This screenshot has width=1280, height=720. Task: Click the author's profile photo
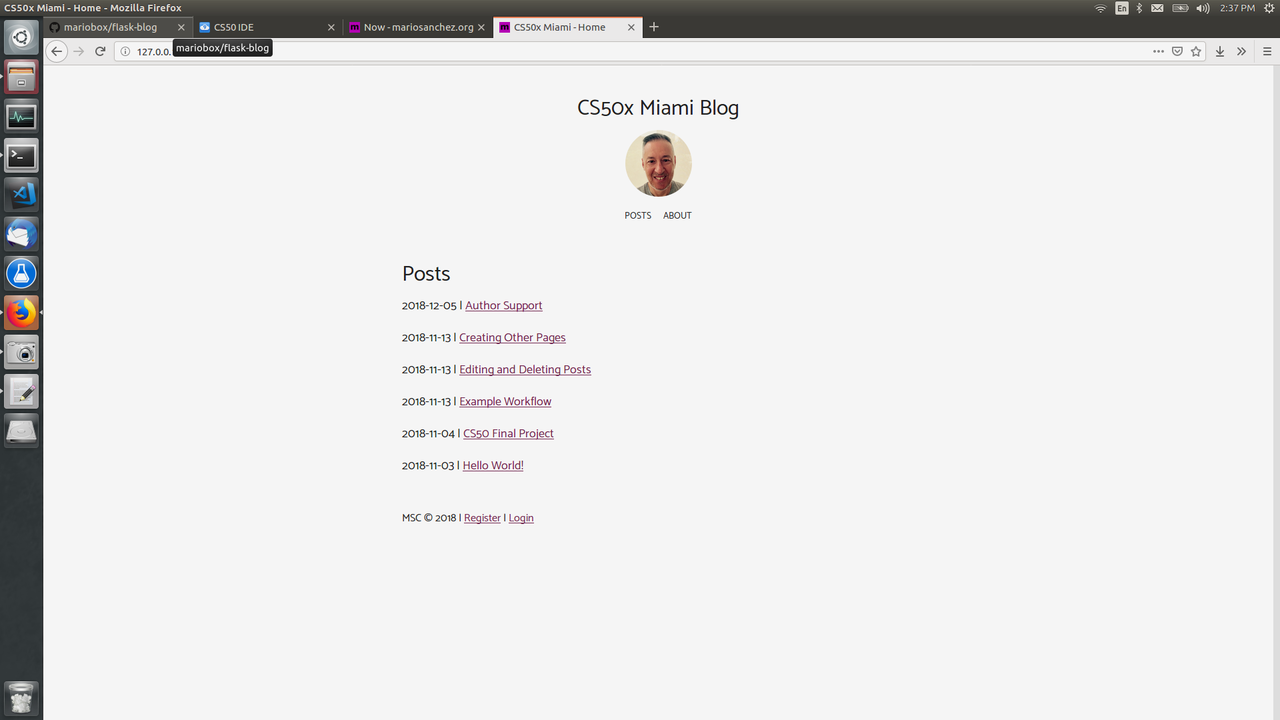point(658,164)
